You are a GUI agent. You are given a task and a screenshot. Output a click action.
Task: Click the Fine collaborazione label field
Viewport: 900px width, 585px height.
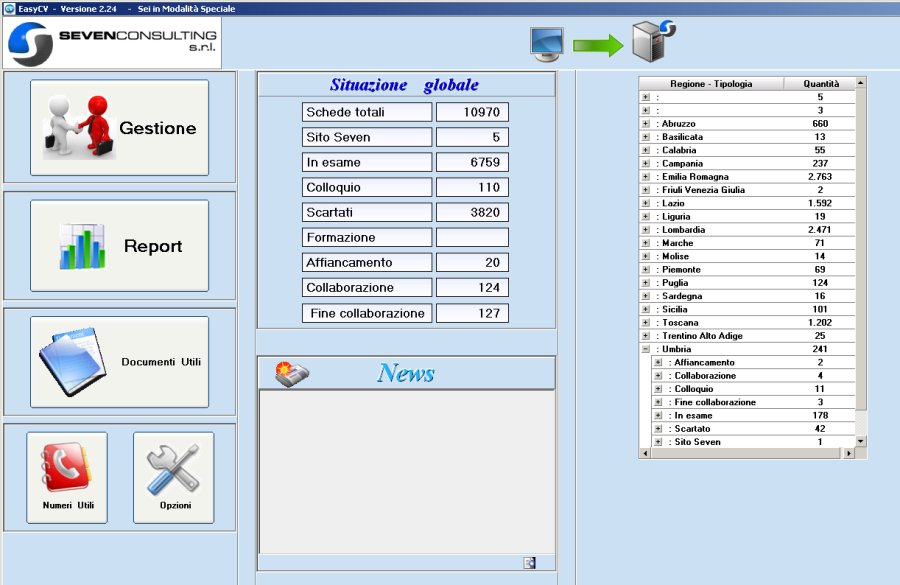coord(367,313)
